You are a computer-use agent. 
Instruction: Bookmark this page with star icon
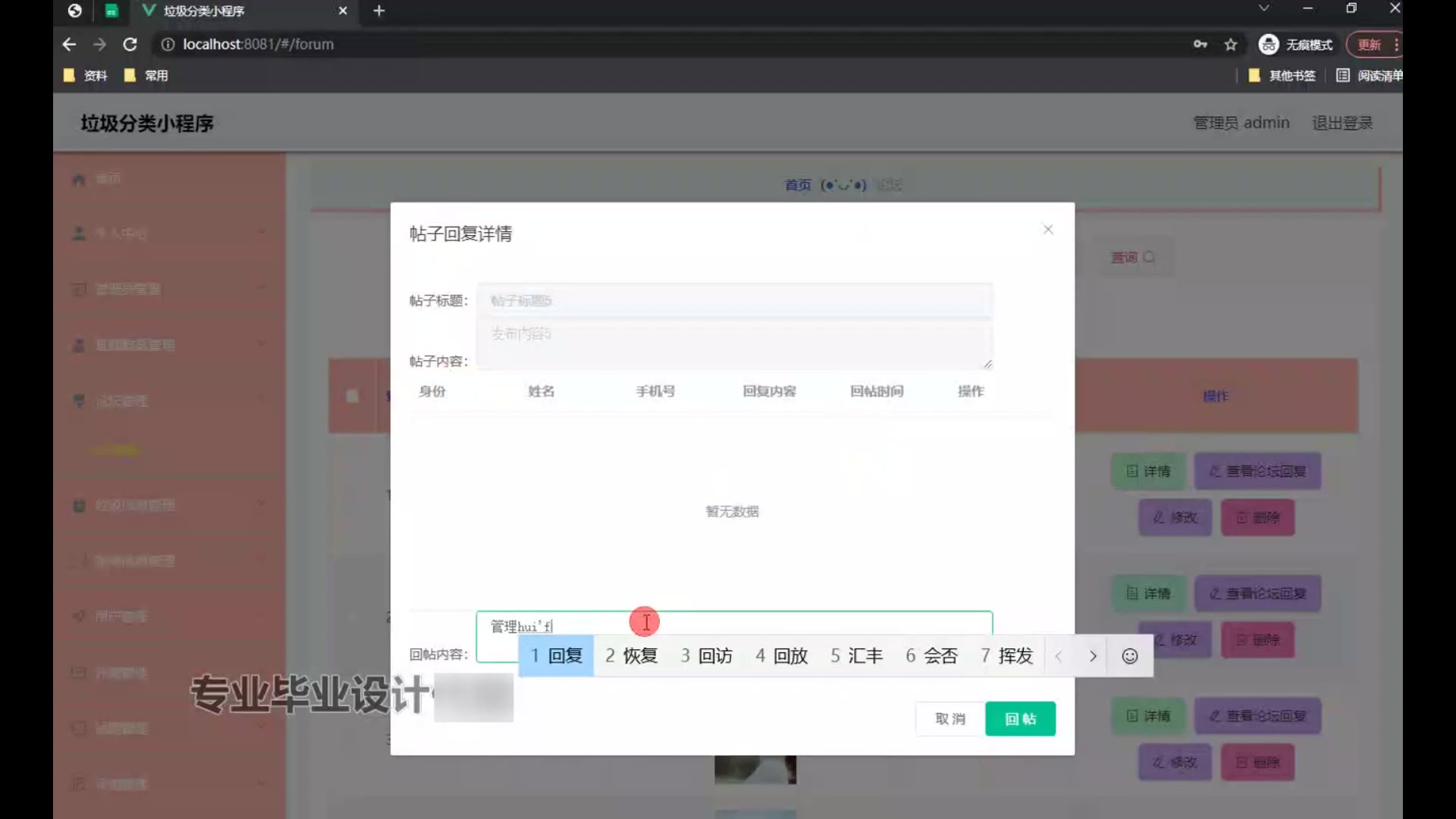pyautogui.click(x=1231, y=45)
